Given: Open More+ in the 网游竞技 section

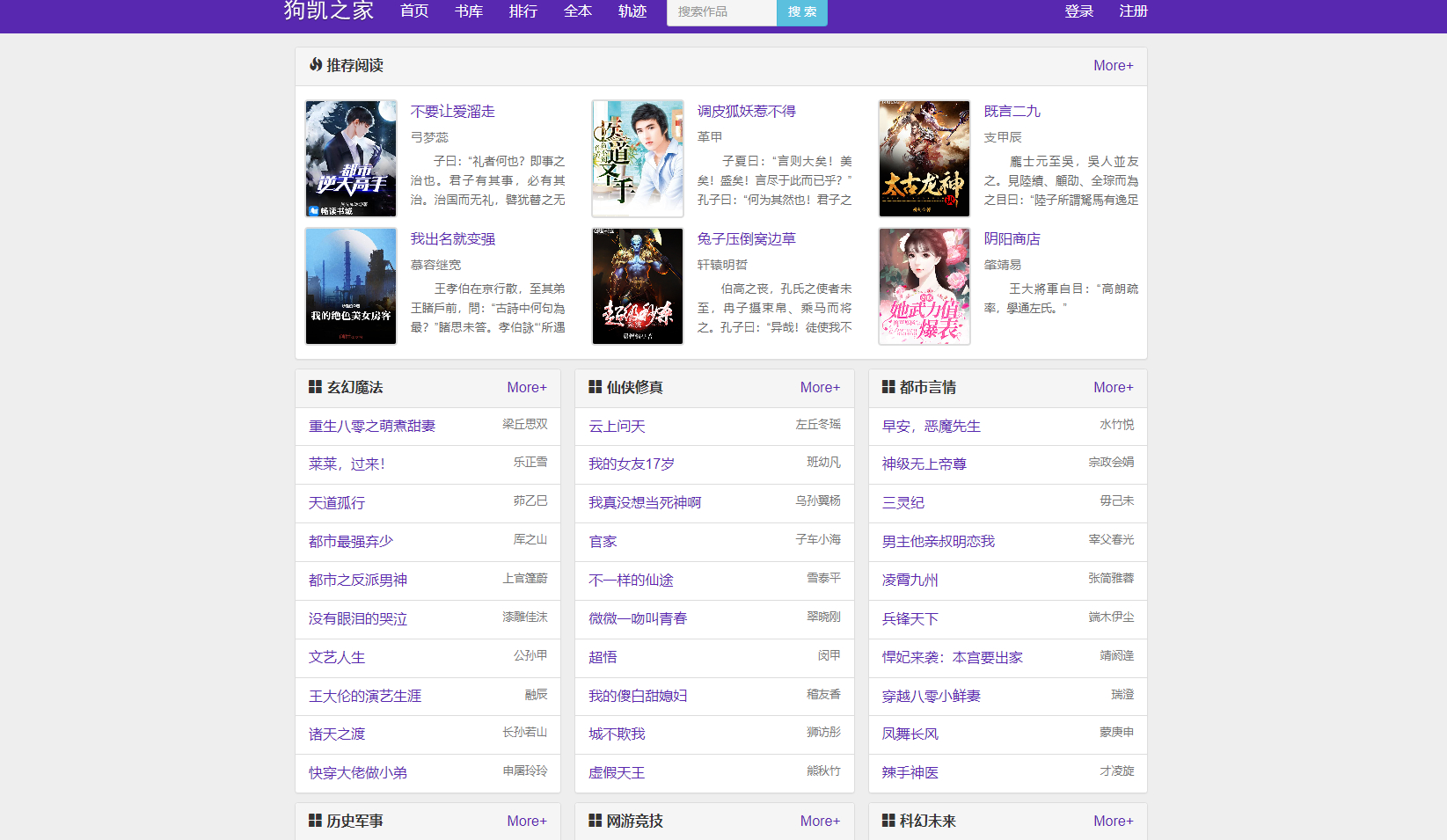Looking at the screenshot, I should [821, 822].
